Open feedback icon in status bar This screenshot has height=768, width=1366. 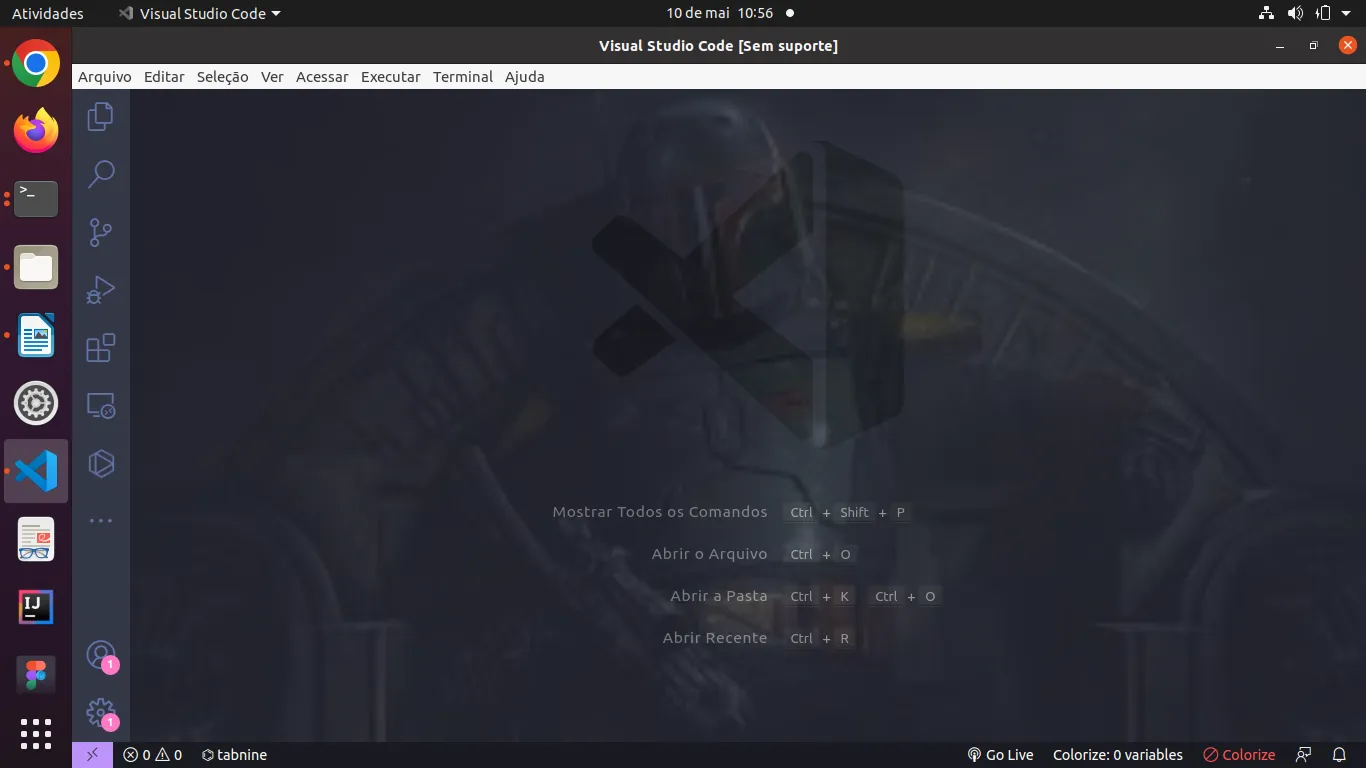pyautogui.click(x=1303, y=755)
